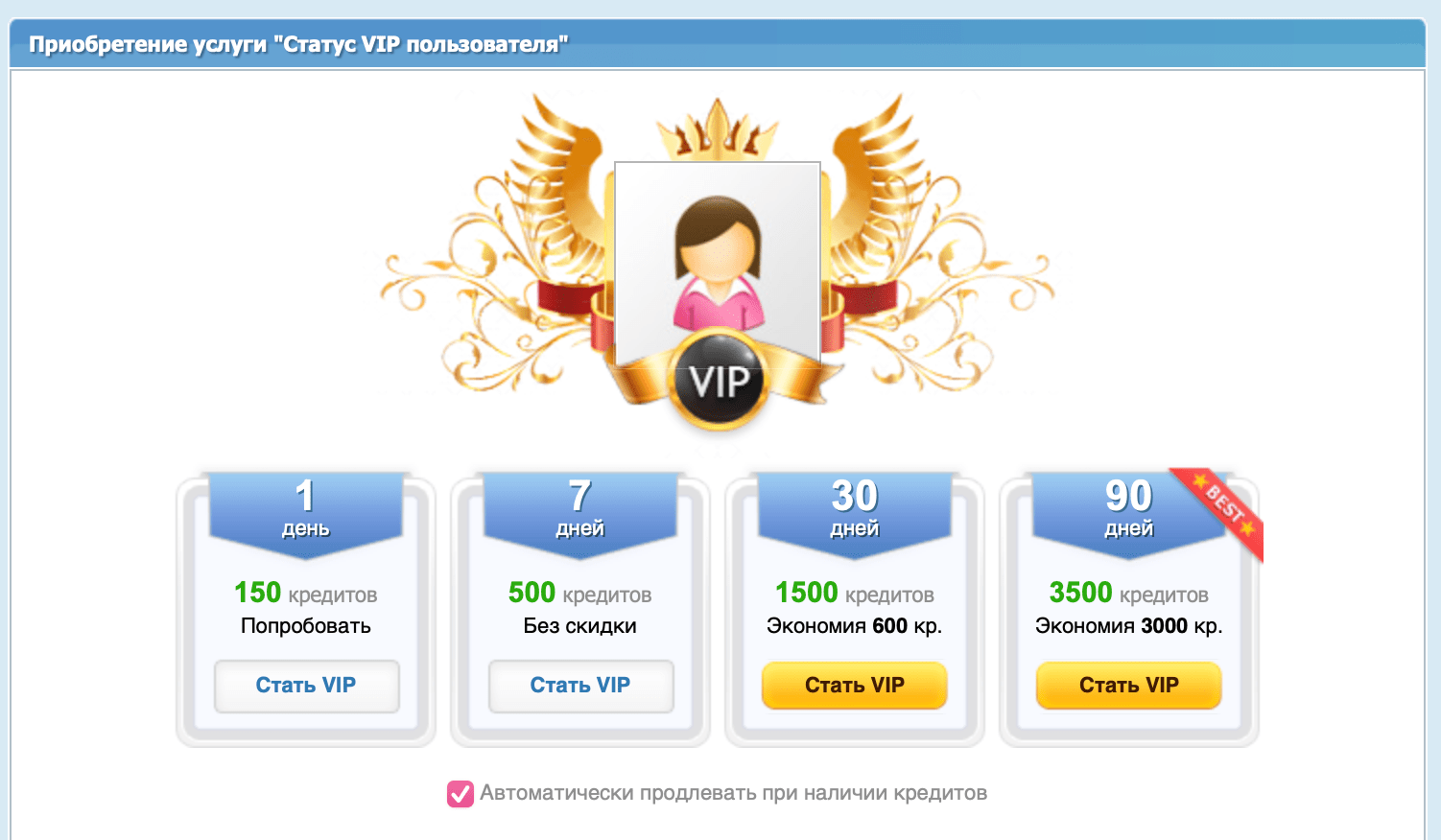Click the blue 7 дней banner
Viewport: 1441px width, 840px height.
coord(579,514)
